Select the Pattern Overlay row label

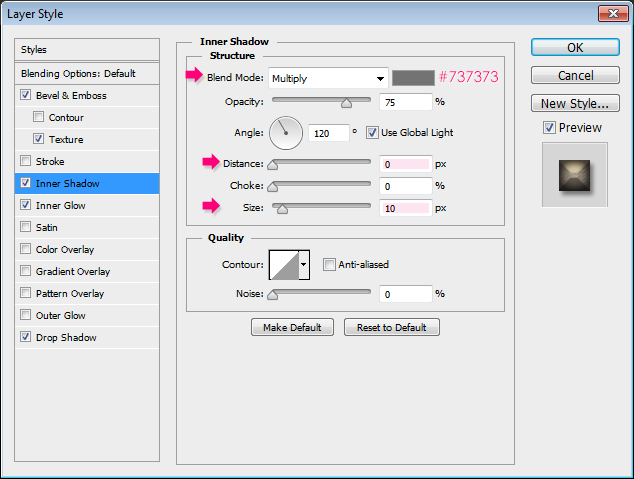(x=70, y=293)
